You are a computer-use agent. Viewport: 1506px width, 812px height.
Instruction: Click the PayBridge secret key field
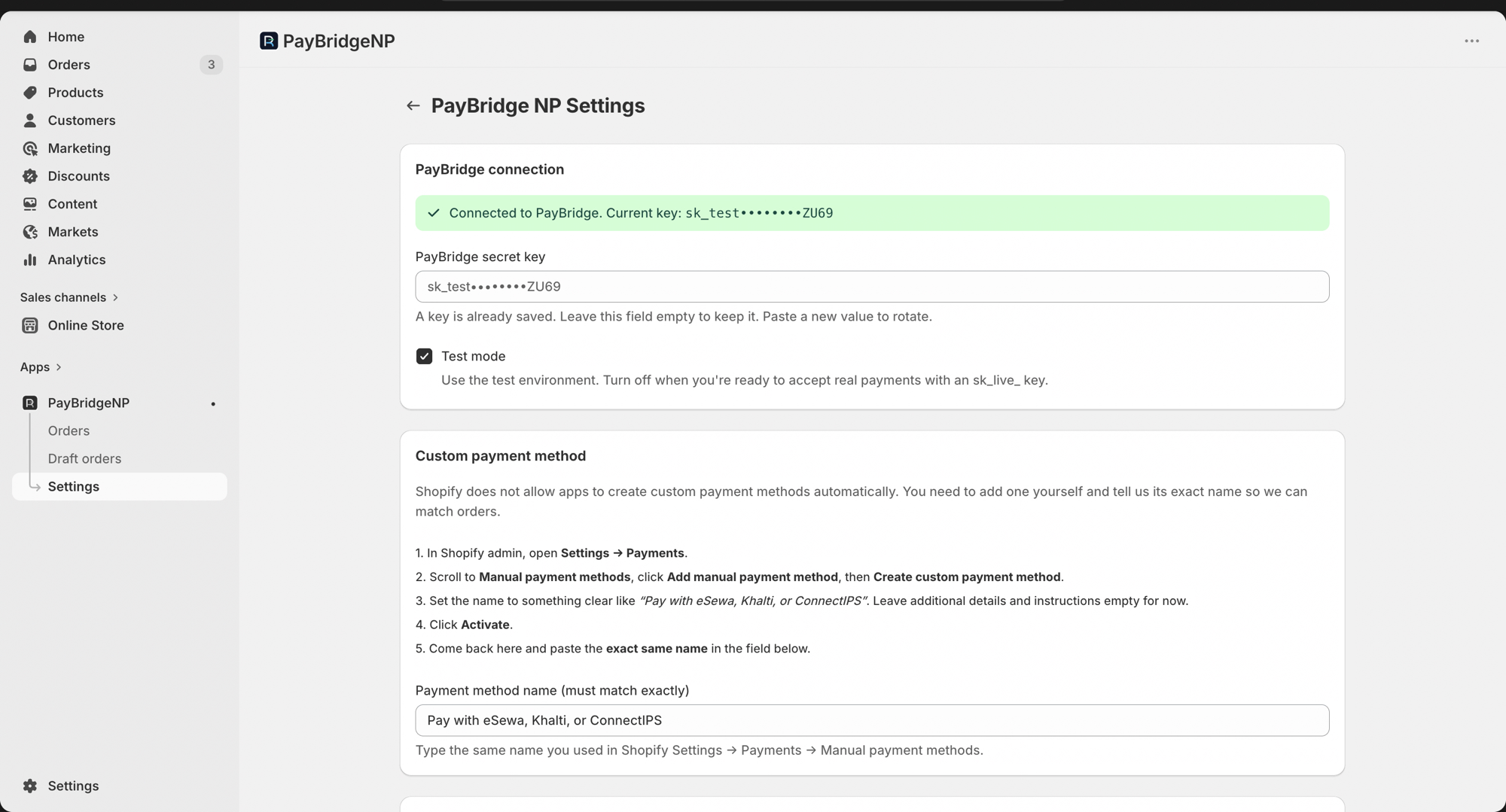click(x=871, y=287)
